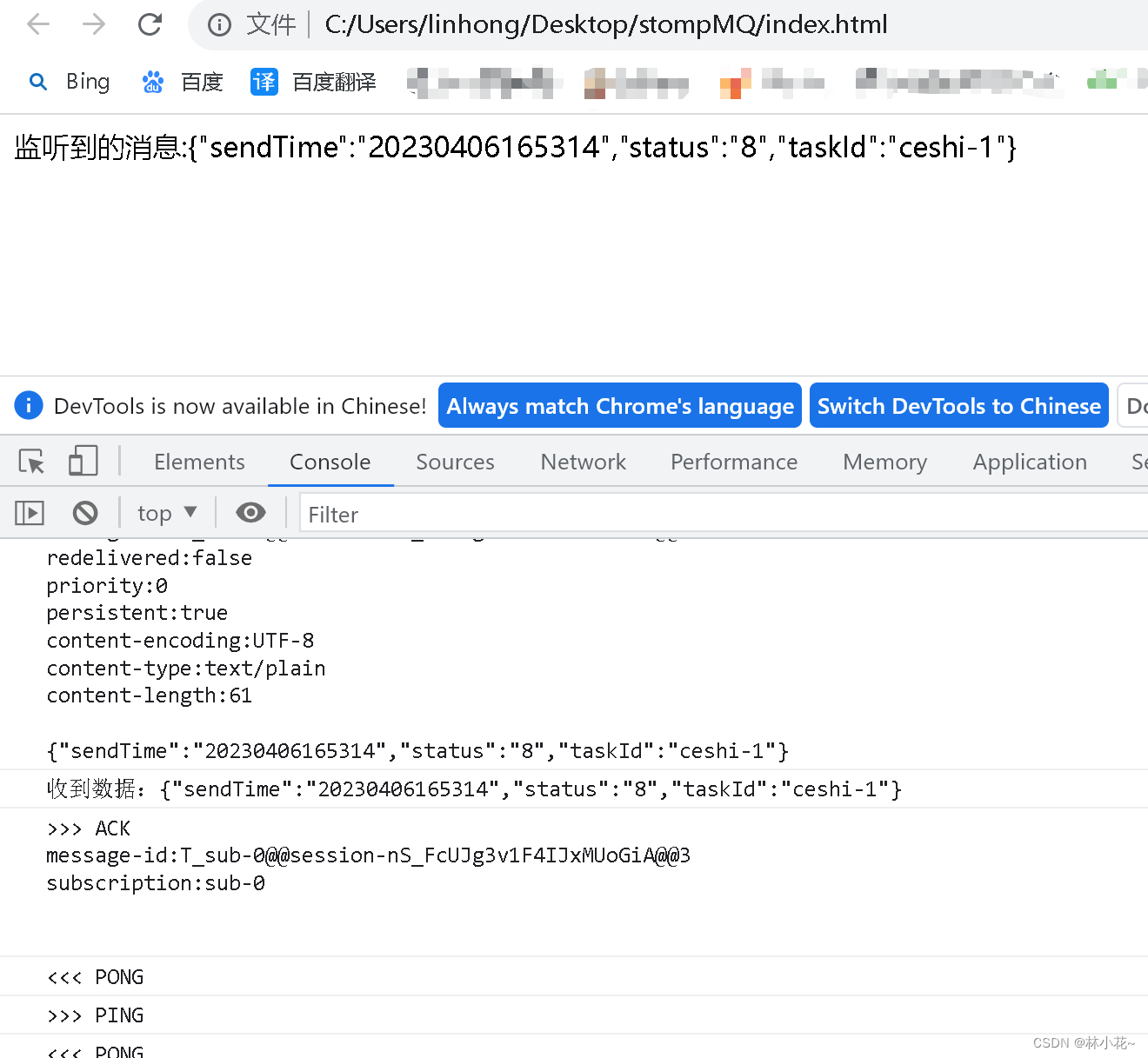Create a live expression with eye icon
1148x1058 pixels.
(250, 513)
